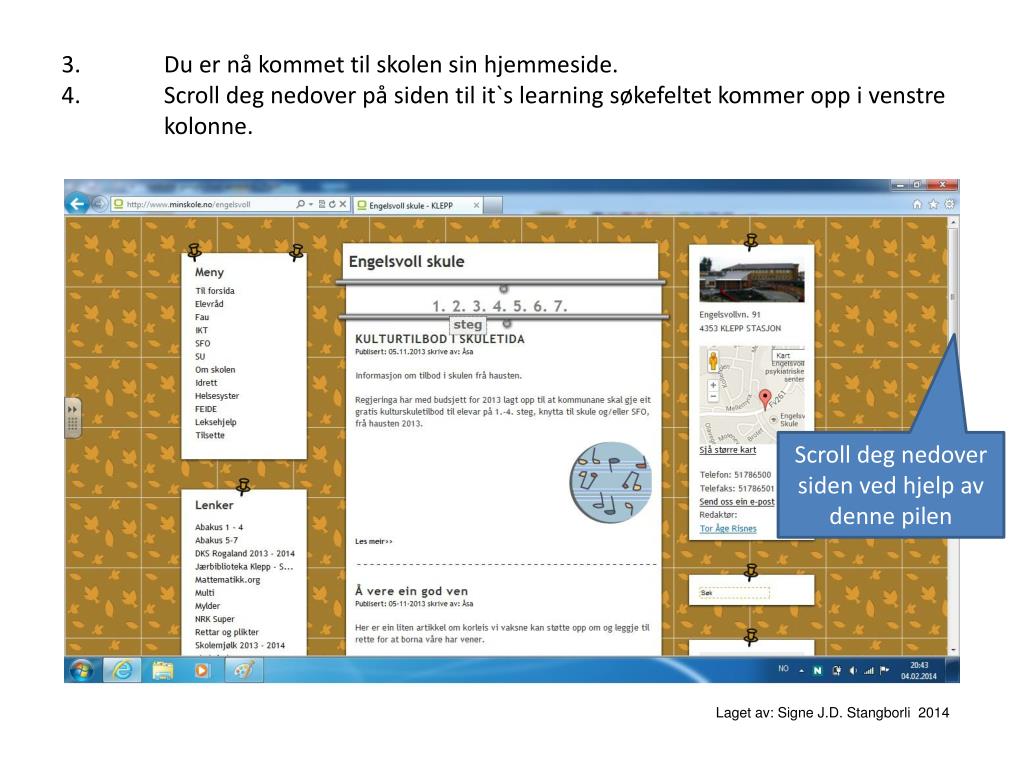Click the scrollbar up arrow
This screenshot has height=768, width=1024.
(953, 223)
